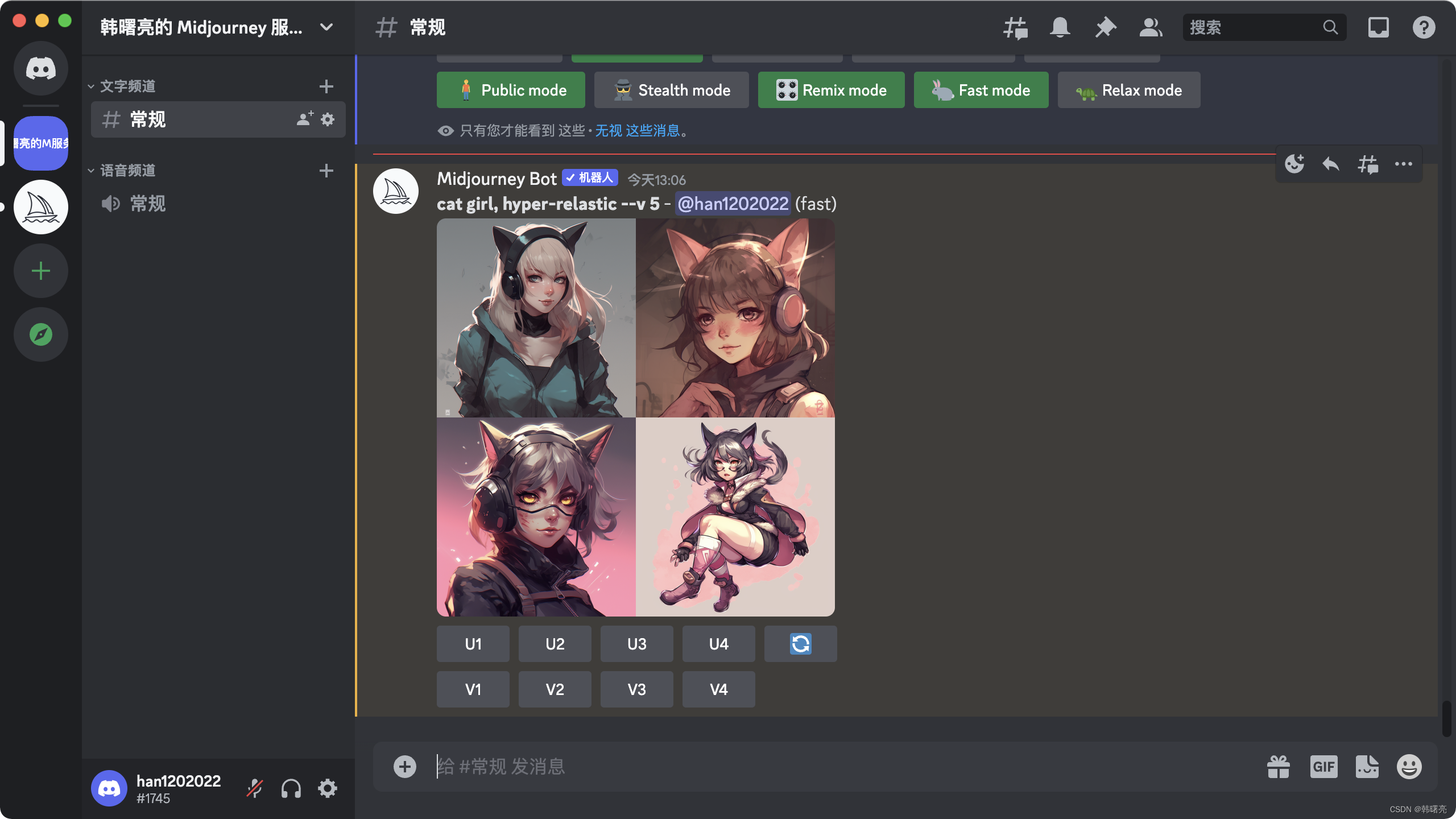Click the message input field
This screenshot has width=1456, height=819.
(x=796, y=767)
